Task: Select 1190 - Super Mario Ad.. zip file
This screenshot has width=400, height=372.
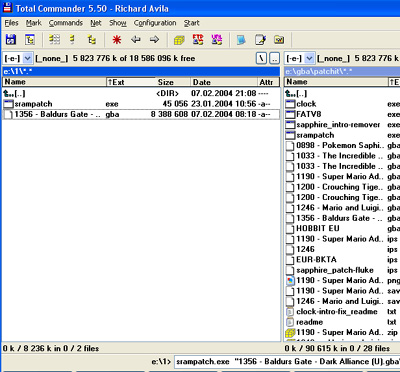Action: tap(342, 332)
